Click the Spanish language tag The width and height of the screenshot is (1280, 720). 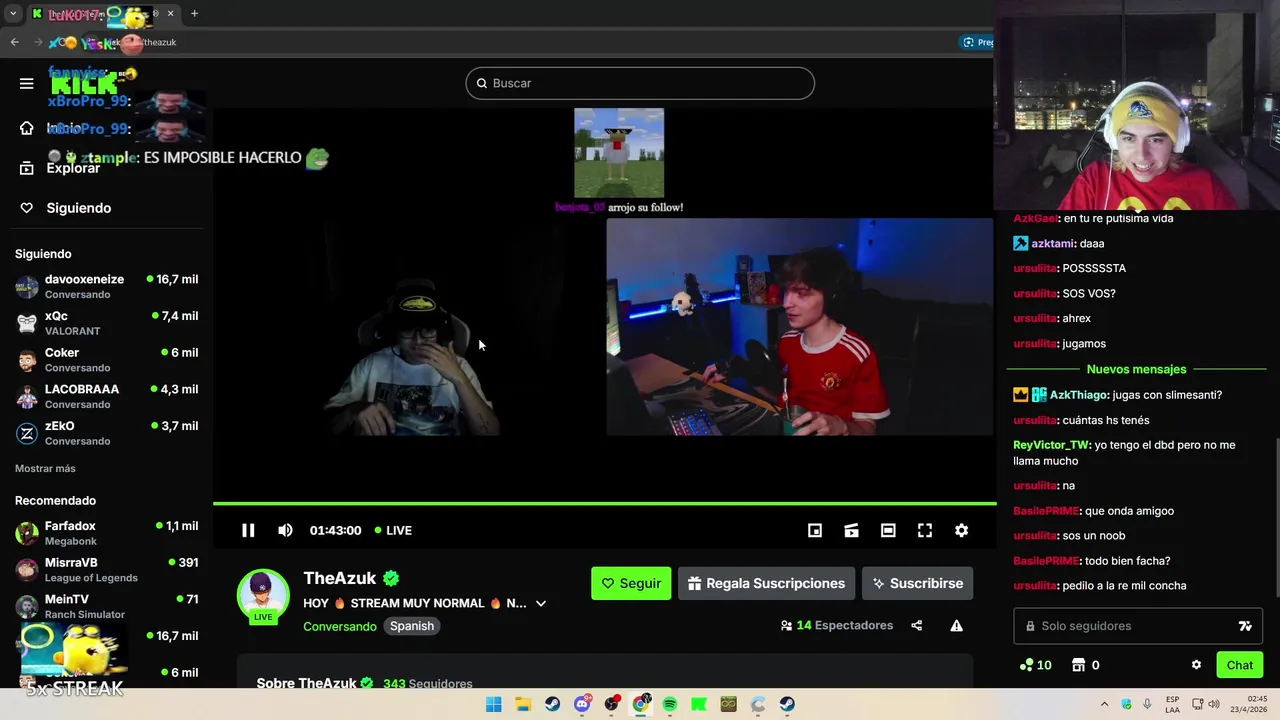click(x=412, y=626)
